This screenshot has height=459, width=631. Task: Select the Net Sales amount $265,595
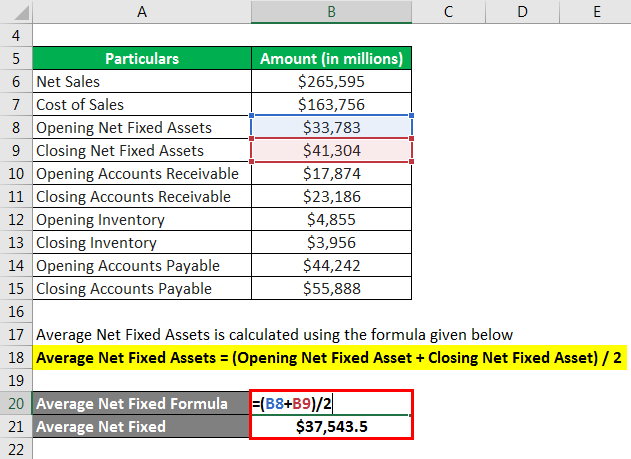[331, 81]
